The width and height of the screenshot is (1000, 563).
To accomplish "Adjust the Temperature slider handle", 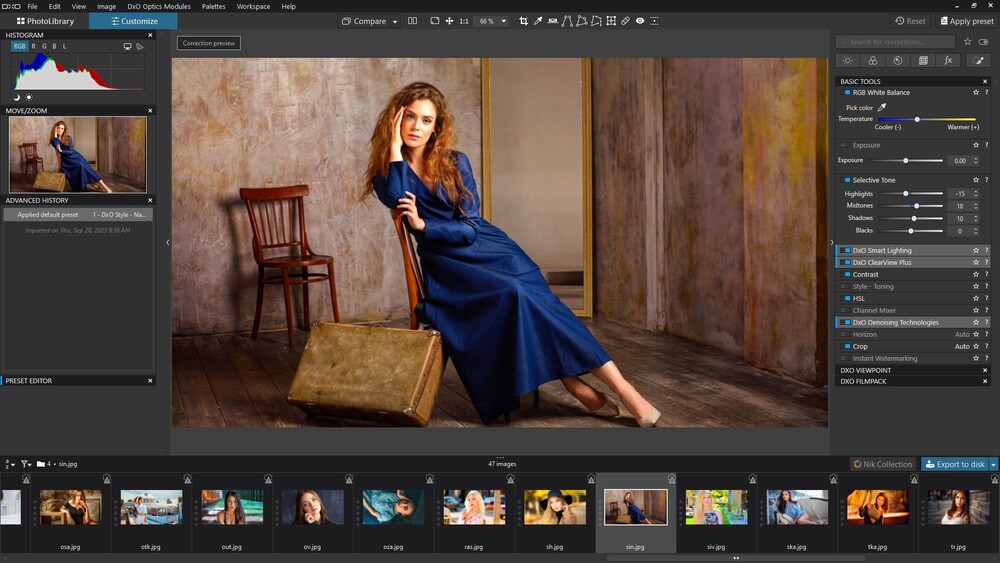I will point(917,119).
